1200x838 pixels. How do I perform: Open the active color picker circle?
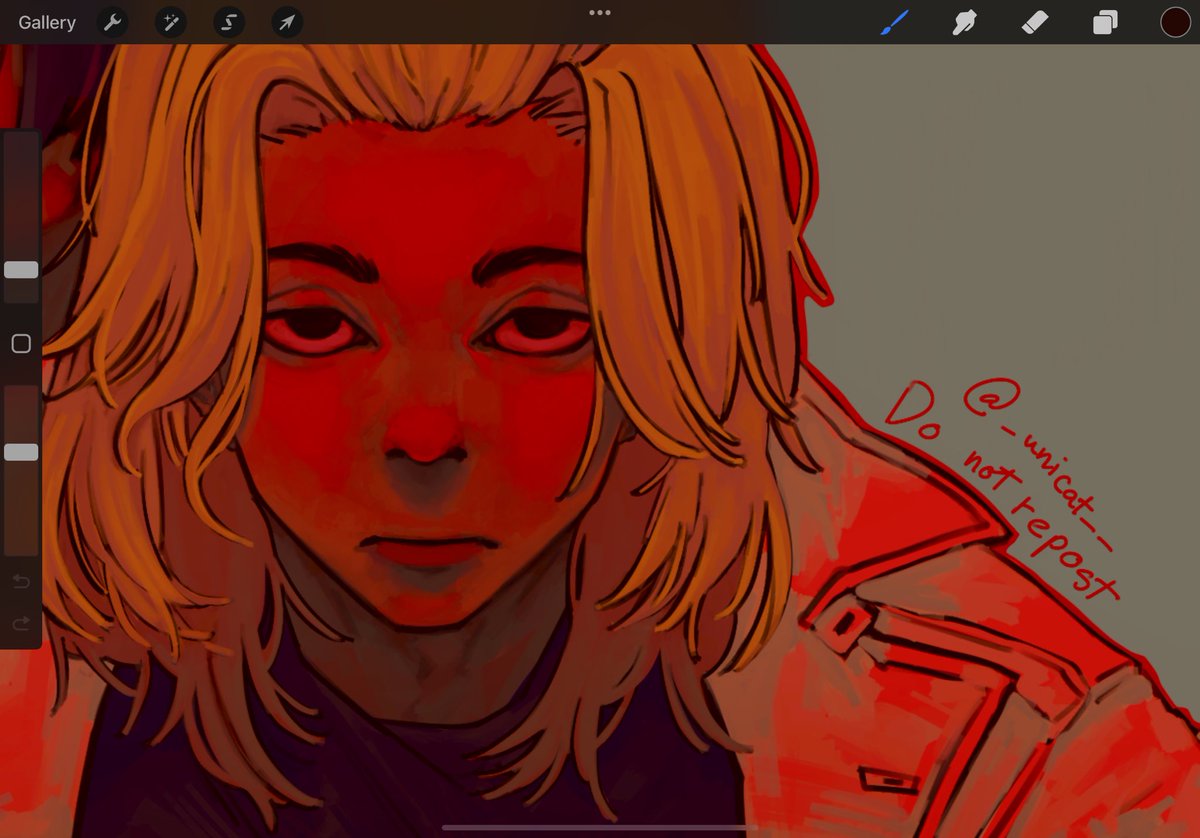pyautogui.click(x=1175, y=22)
